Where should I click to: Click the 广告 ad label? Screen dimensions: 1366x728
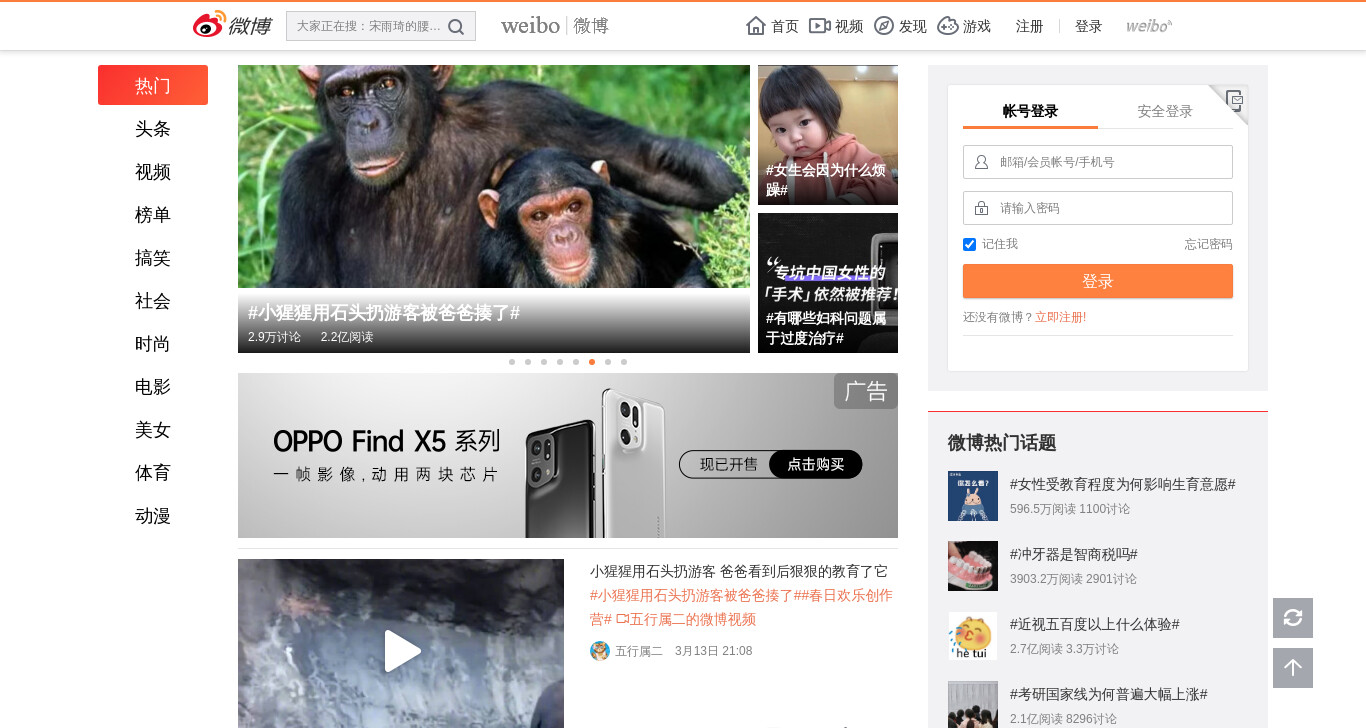click(865, 391)
